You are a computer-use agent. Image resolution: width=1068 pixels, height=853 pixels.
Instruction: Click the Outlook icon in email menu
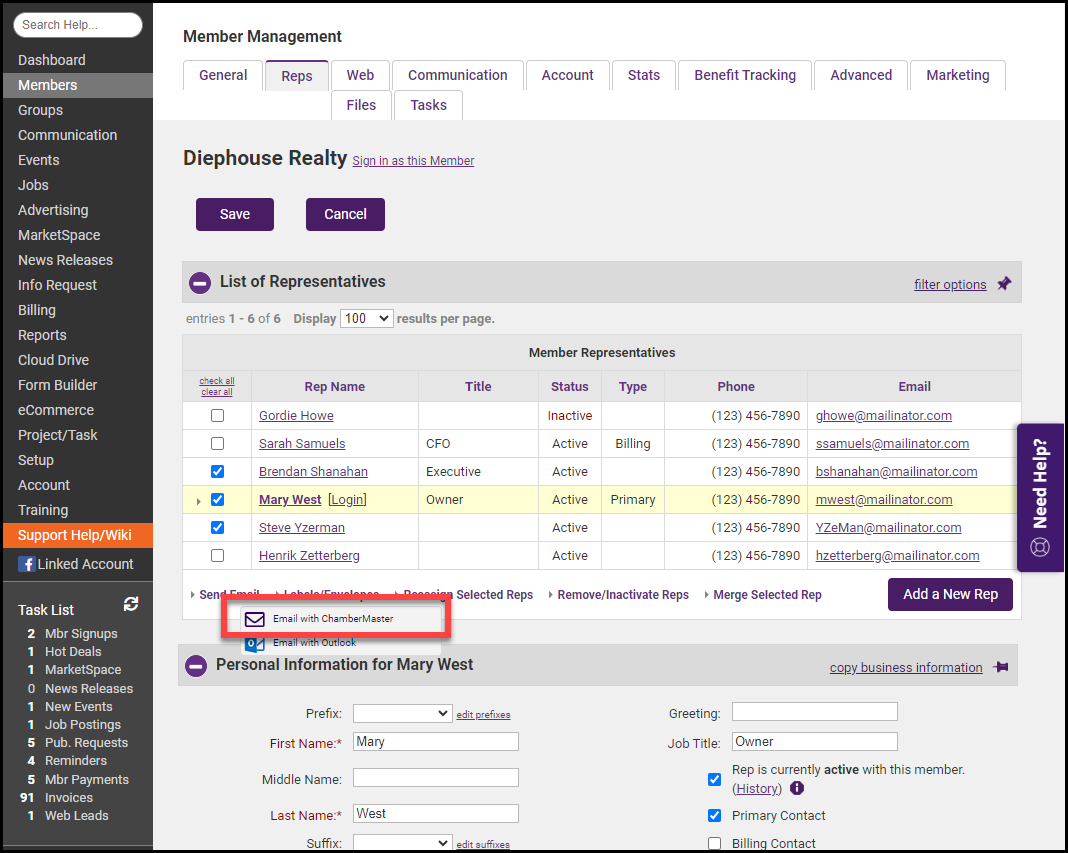click(x=255, y=643)
